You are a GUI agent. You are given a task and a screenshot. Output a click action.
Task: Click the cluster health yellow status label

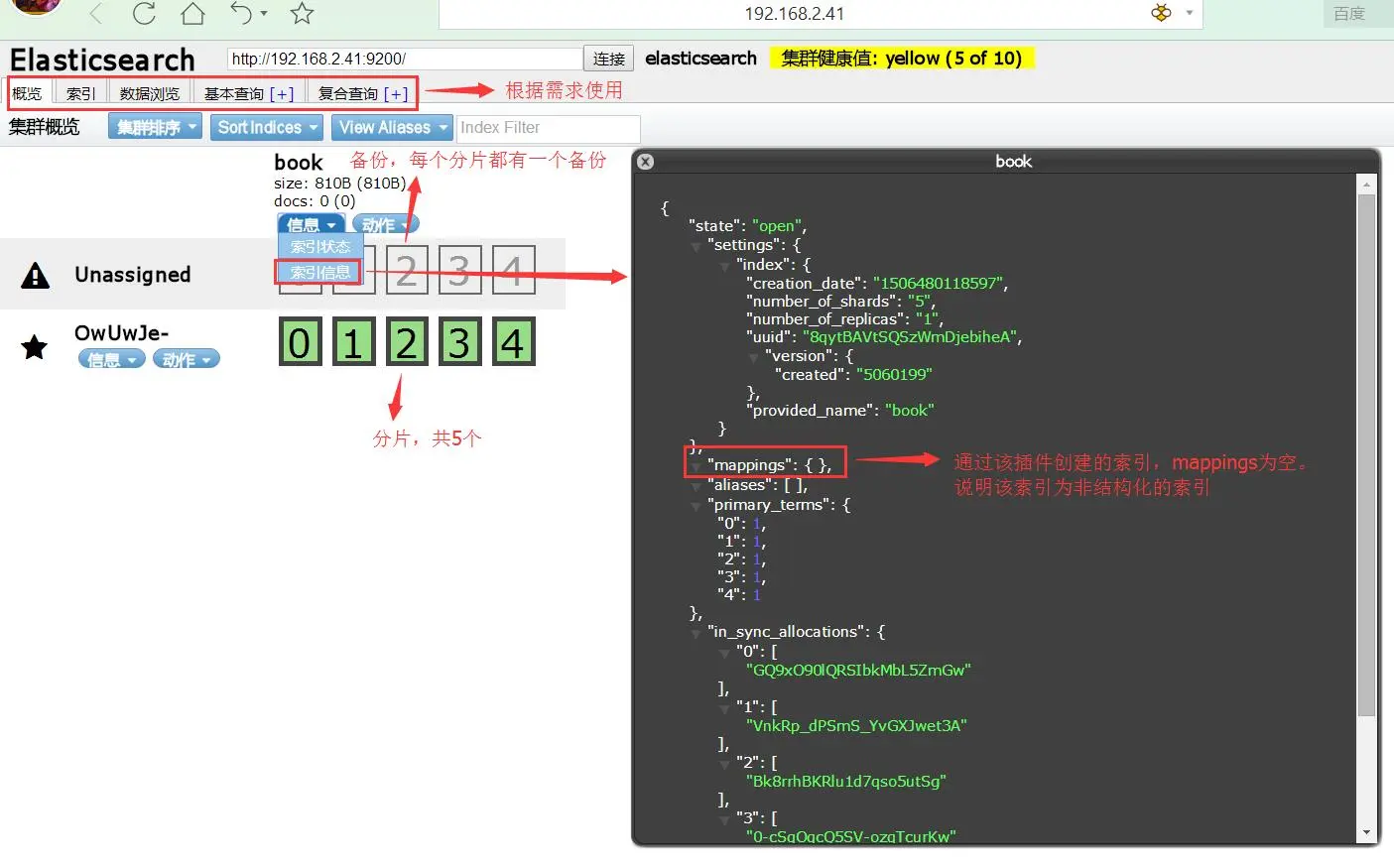(902, 59)
